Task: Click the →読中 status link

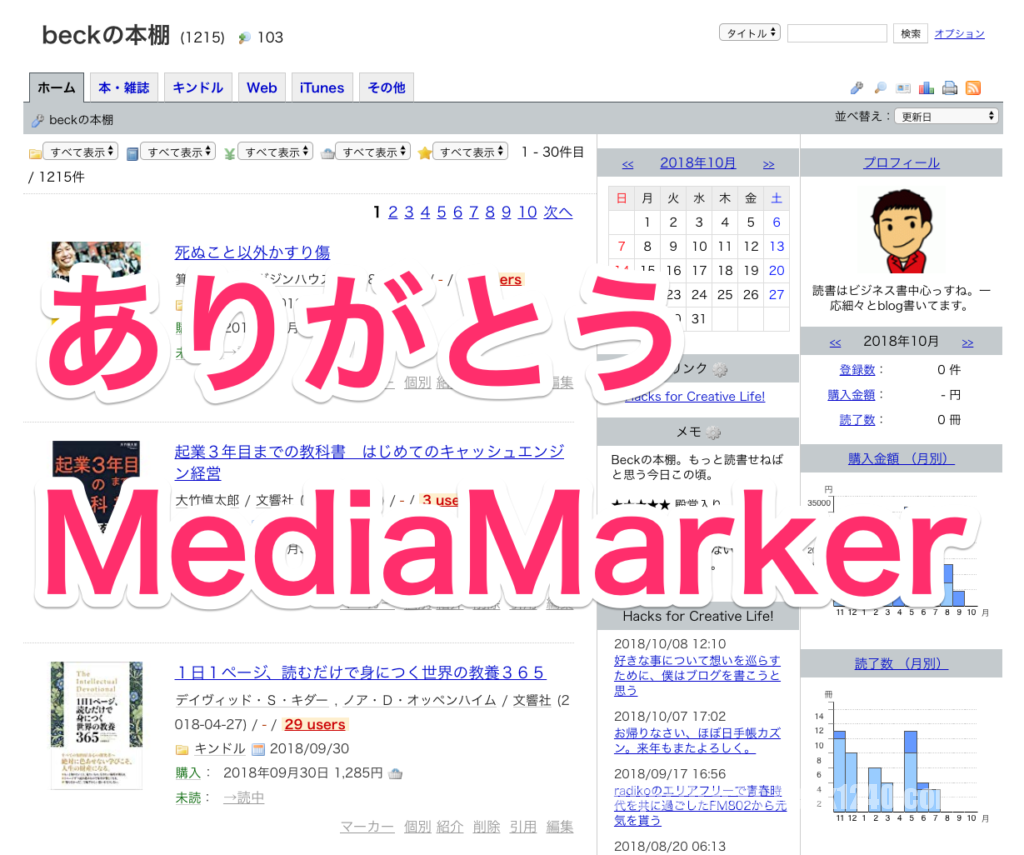Action: click(x=244, y=798)
